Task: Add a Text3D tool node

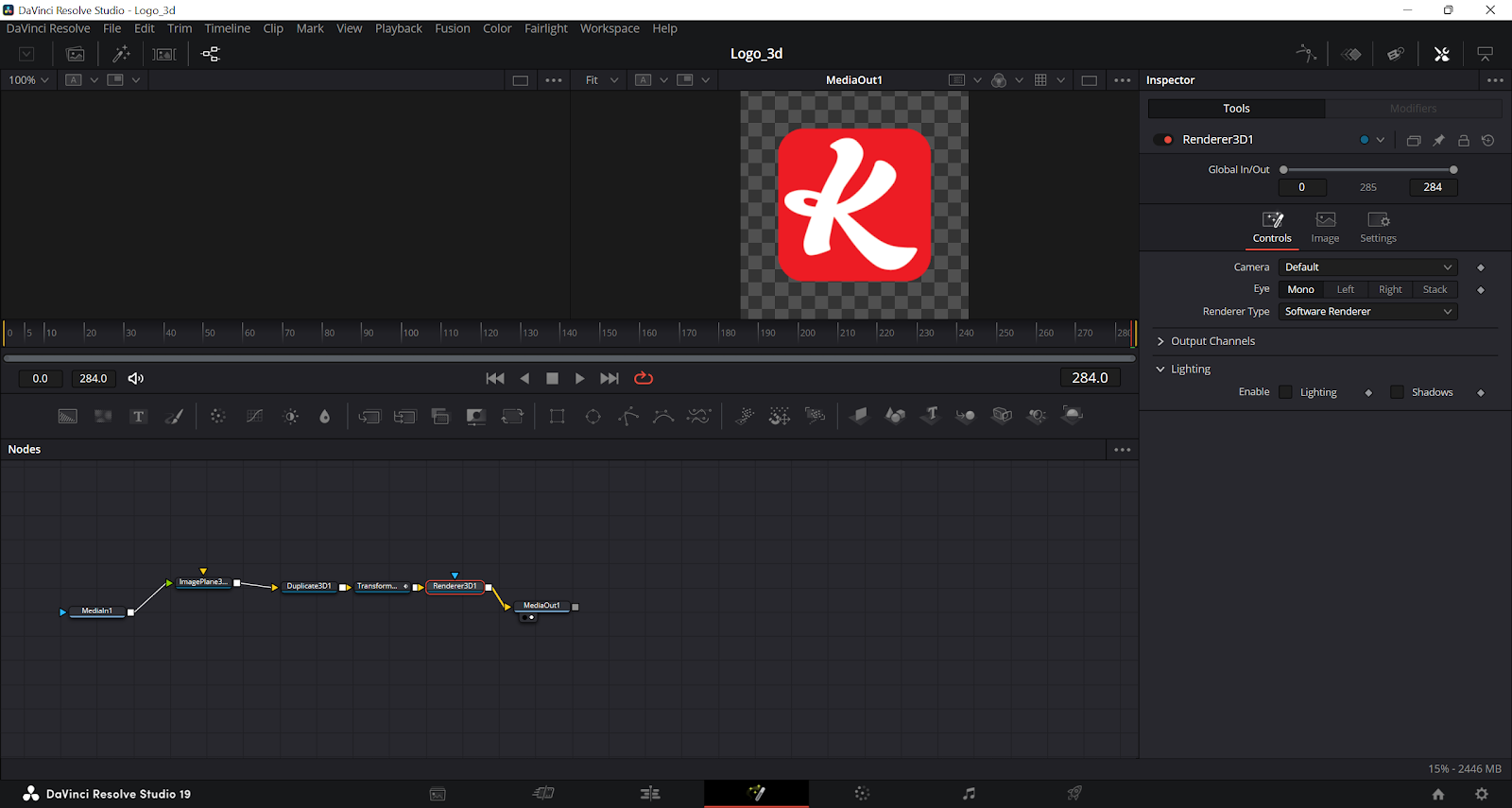Action: click(x=931, y=415)
